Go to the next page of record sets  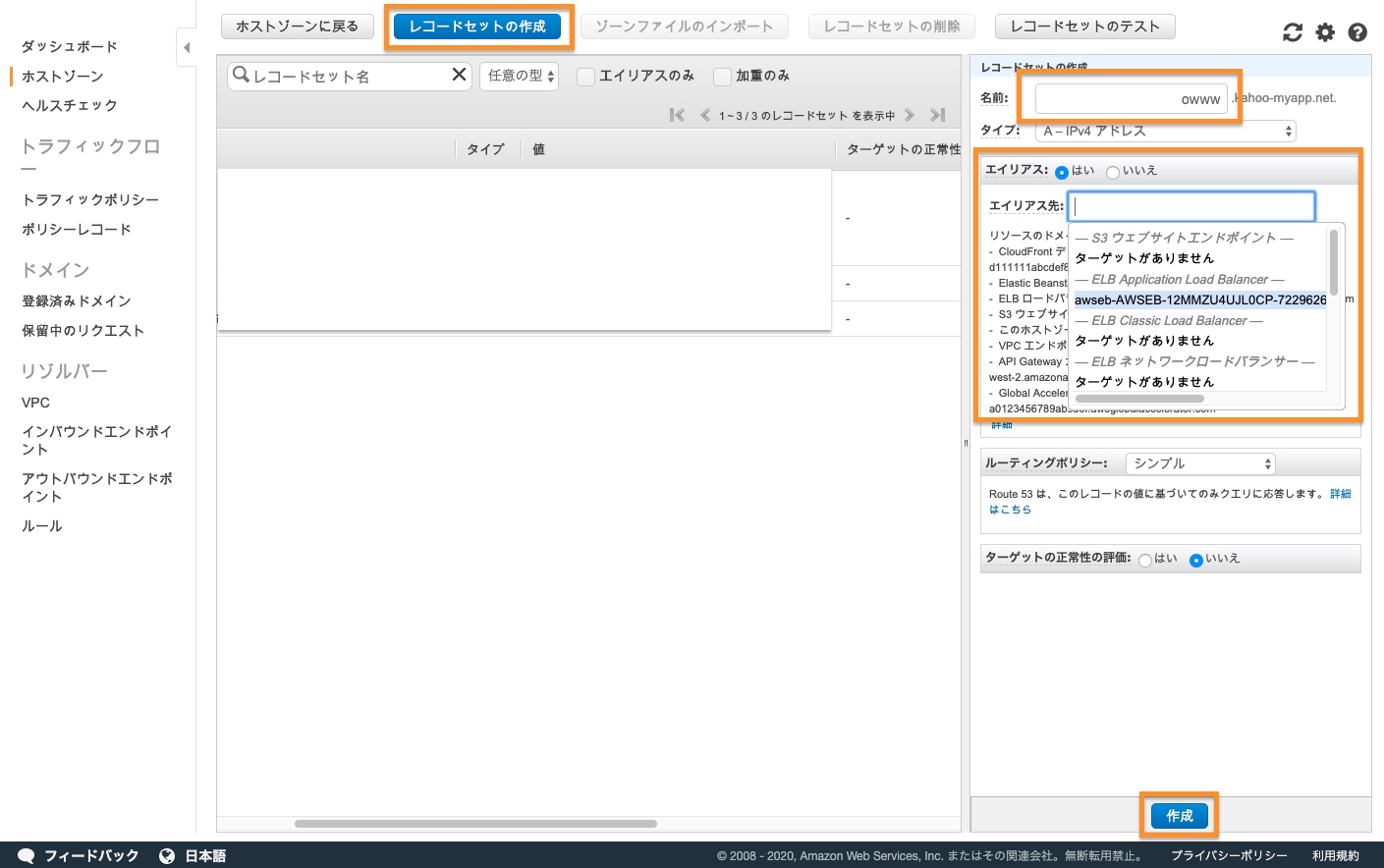pyautogui.click(x=910, y=115)
